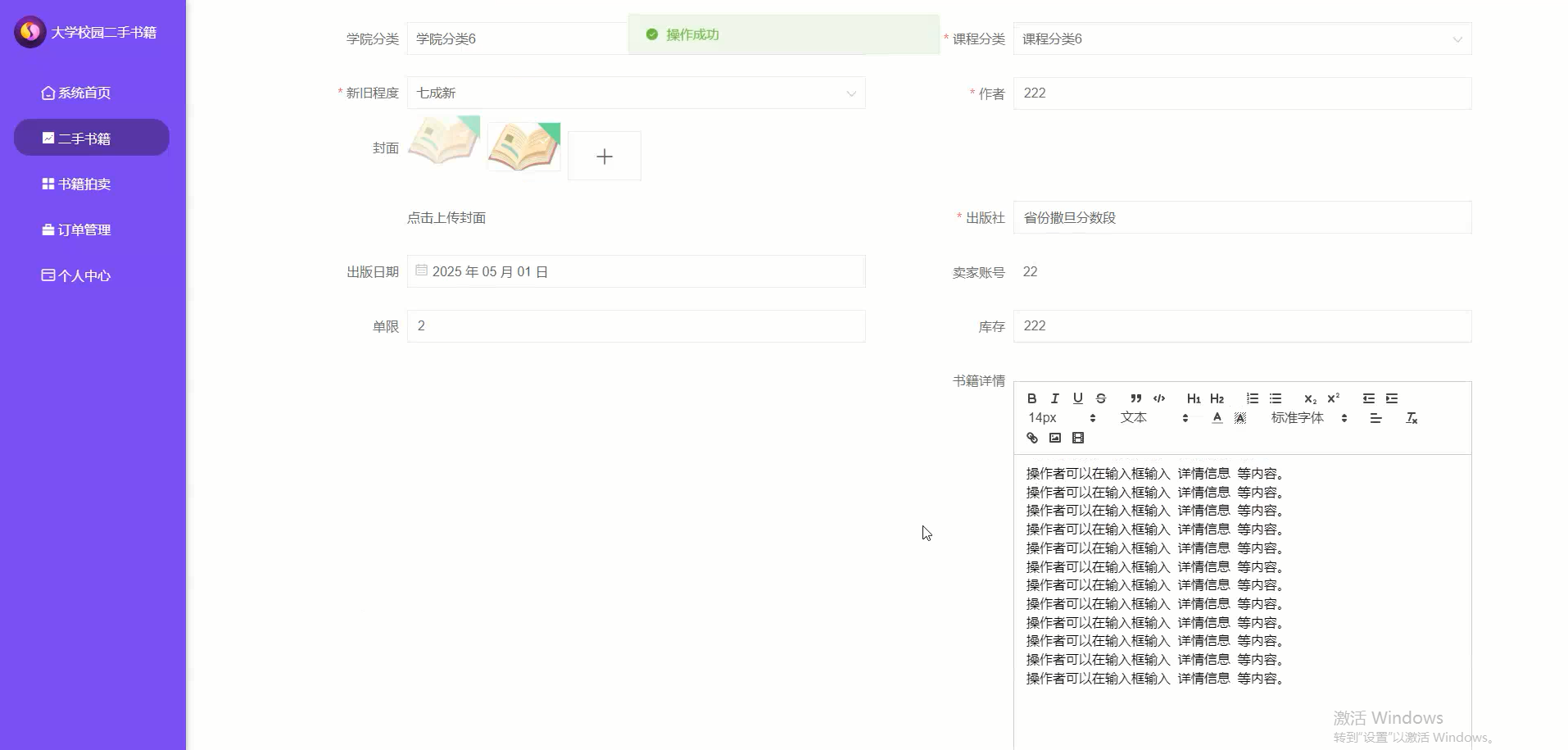Toggle the unordered list in the editor
This screenshot has height=750, width=1568.
tap(1276, 398)
